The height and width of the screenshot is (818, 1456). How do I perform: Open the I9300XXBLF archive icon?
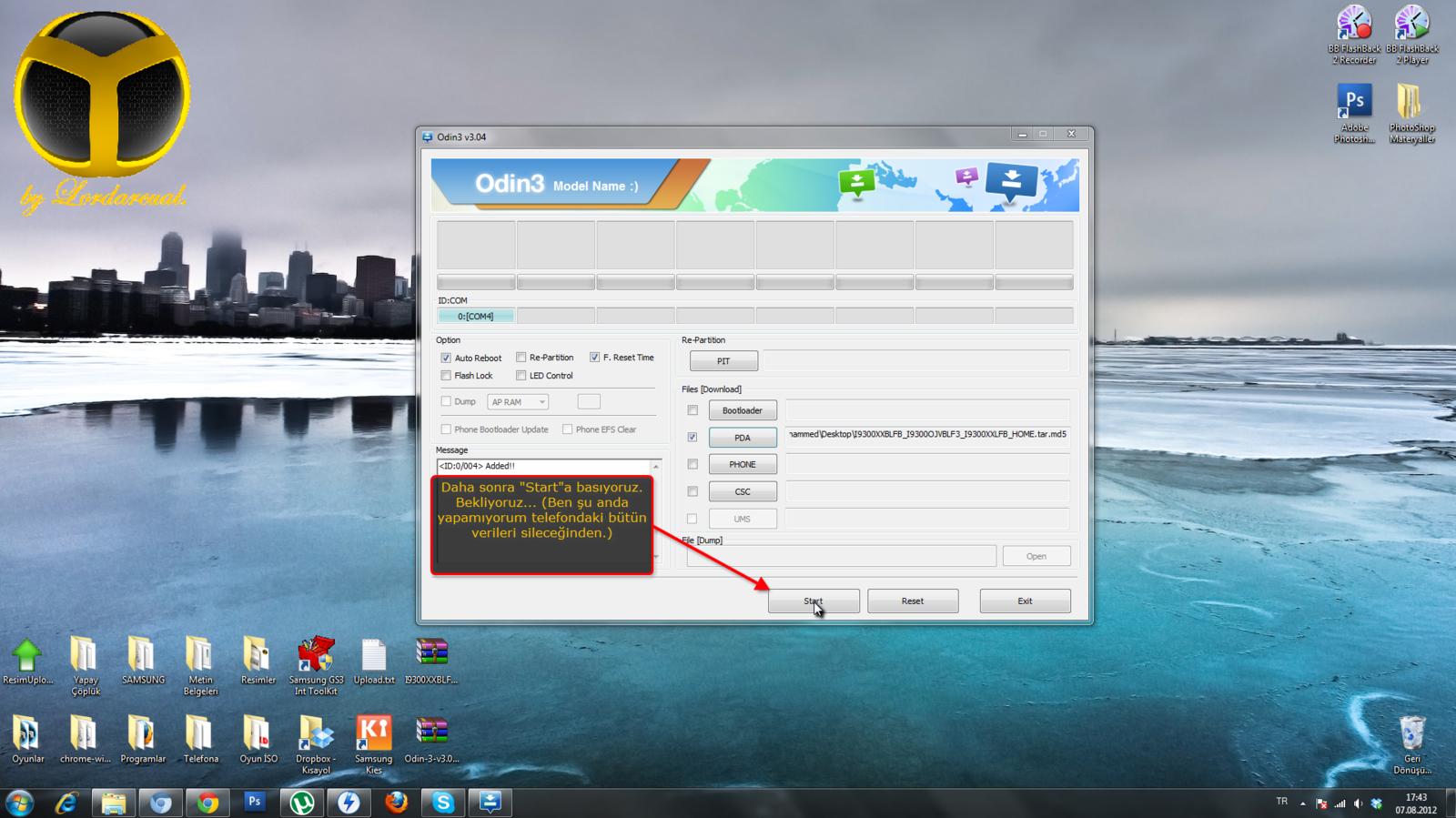[431, 661]
